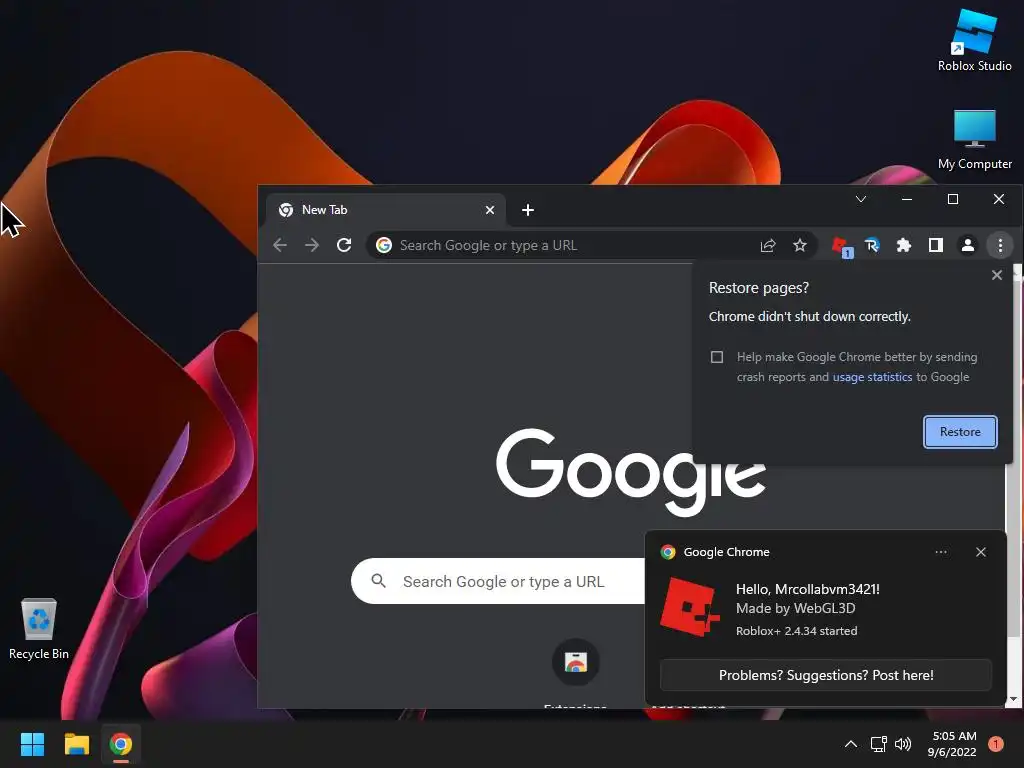Open the volume speaker tray icon
Viewport: 1024px width, 768px height.
(x=903, y=744)
